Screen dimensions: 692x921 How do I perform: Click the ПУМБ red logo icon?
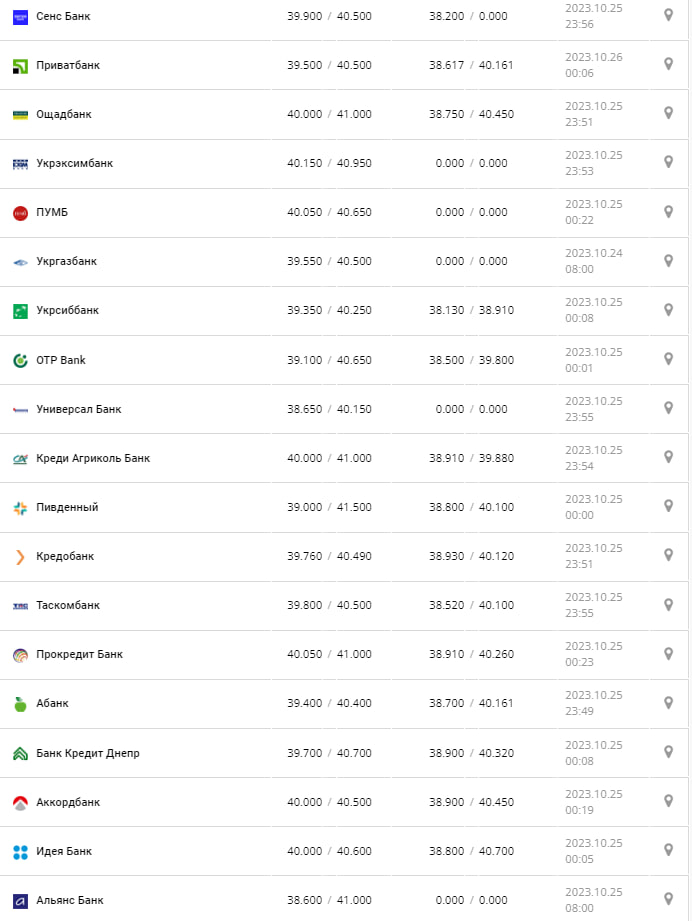pos(20,213)
